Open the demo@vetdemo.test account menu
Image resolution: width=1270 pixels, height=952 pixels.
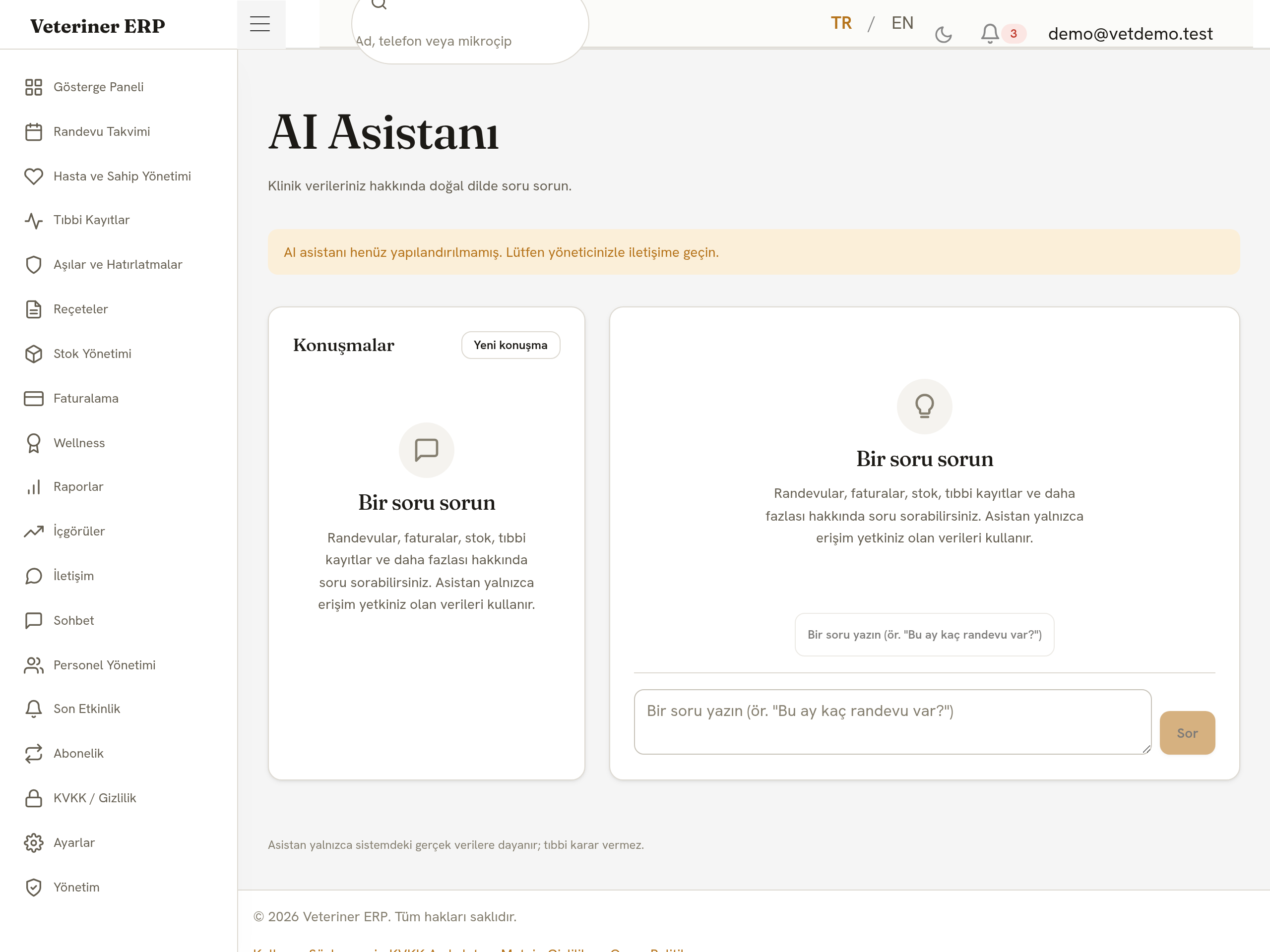1130,34
